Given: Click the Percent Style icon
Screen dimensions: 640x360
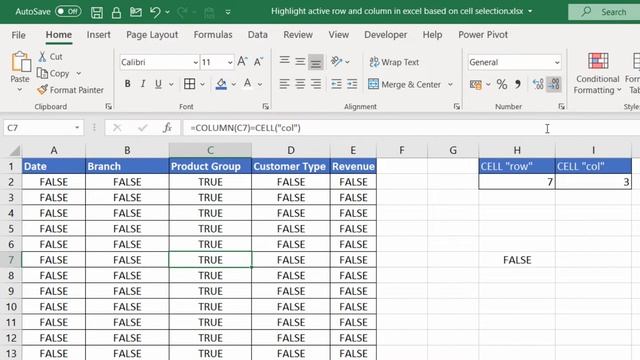Looking at the screenshot, I should (502, 84).
